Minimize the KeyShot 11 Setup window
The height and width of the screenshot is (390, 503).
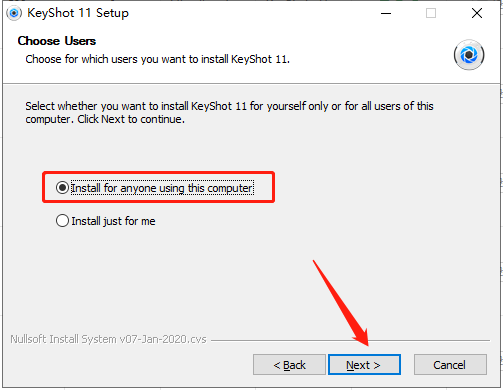(386, 13)
